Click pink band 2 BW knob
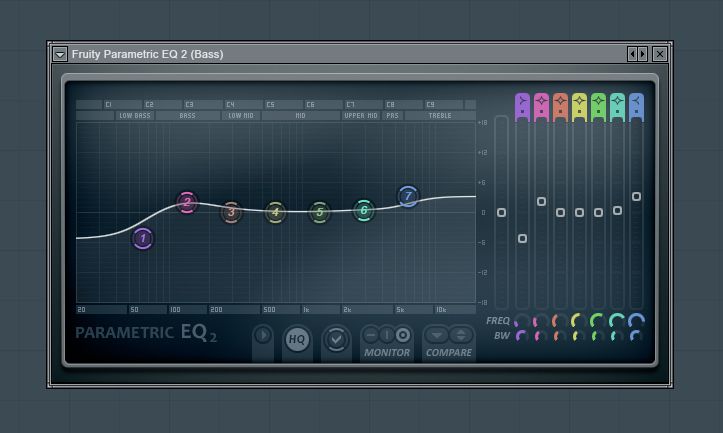The image size is (723, 433). click(540, 336)
